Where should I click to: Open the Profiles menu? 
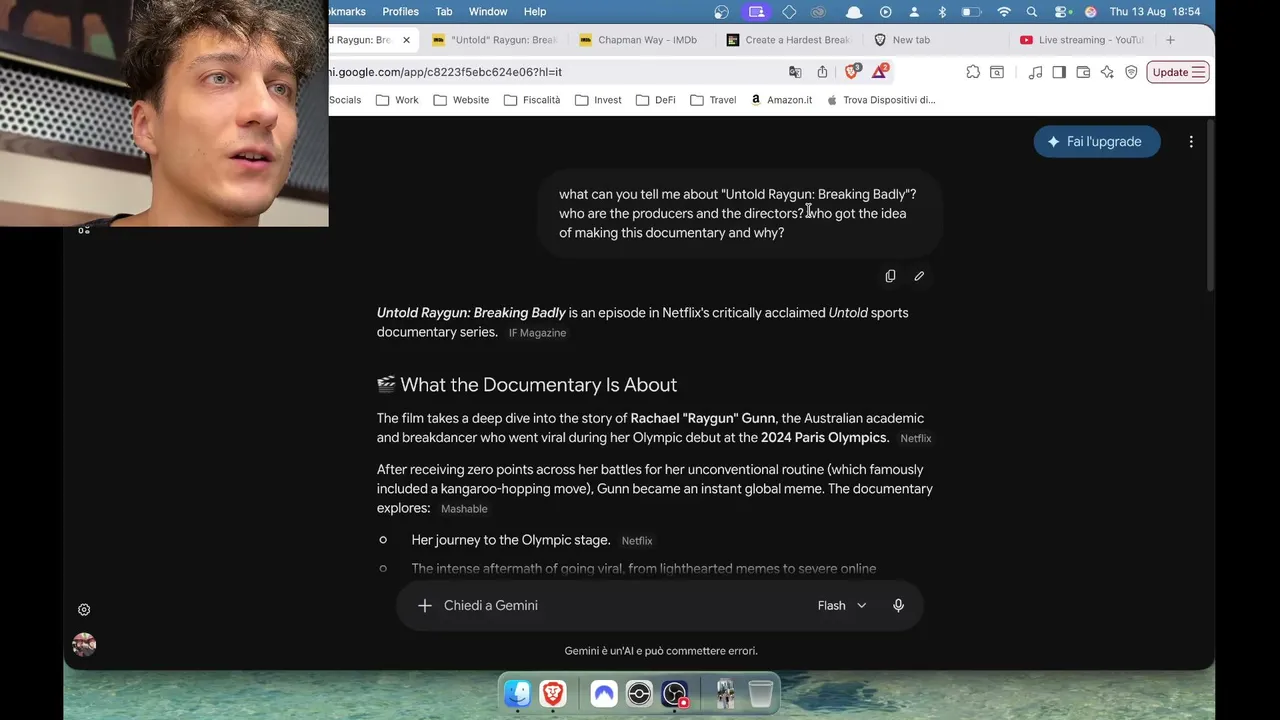pyautogui.click(x=400, y=12)
